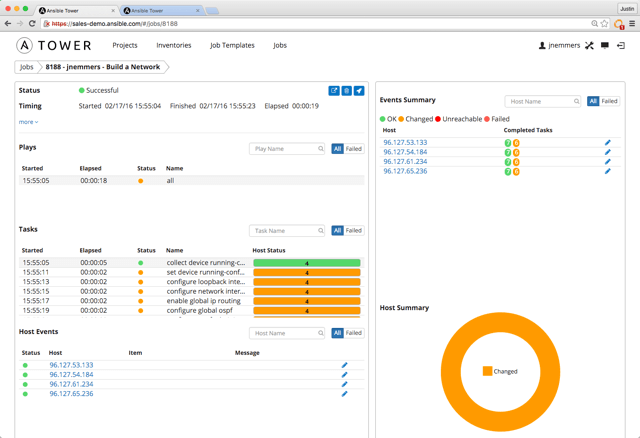The width and height of the screenshot is (640, 438).
Task: Edit host 96.127.65.236 in Events Summary
Action: [x=608, y=171]
